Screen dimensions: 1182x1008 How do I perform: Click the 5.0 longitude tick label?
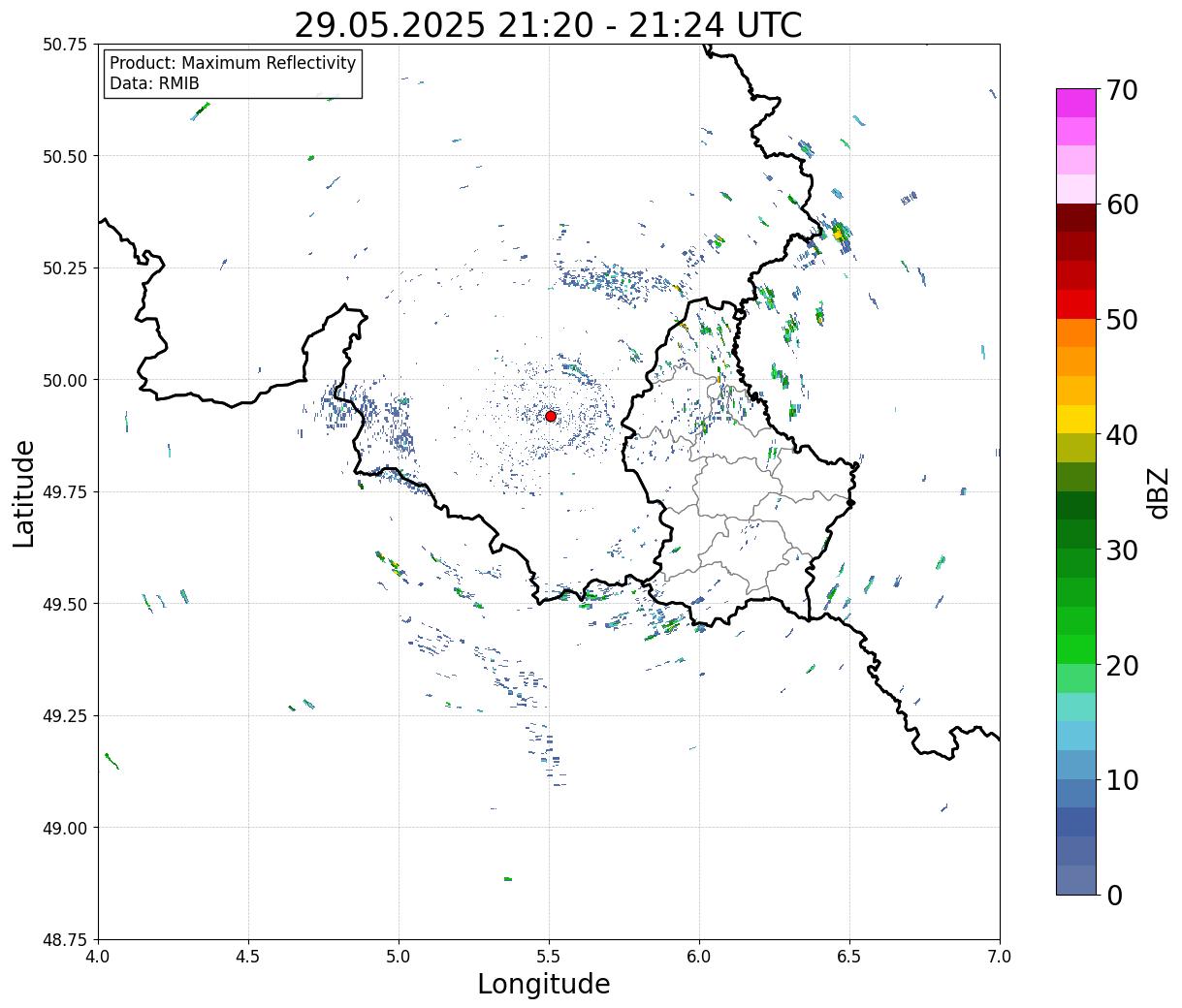399,956
